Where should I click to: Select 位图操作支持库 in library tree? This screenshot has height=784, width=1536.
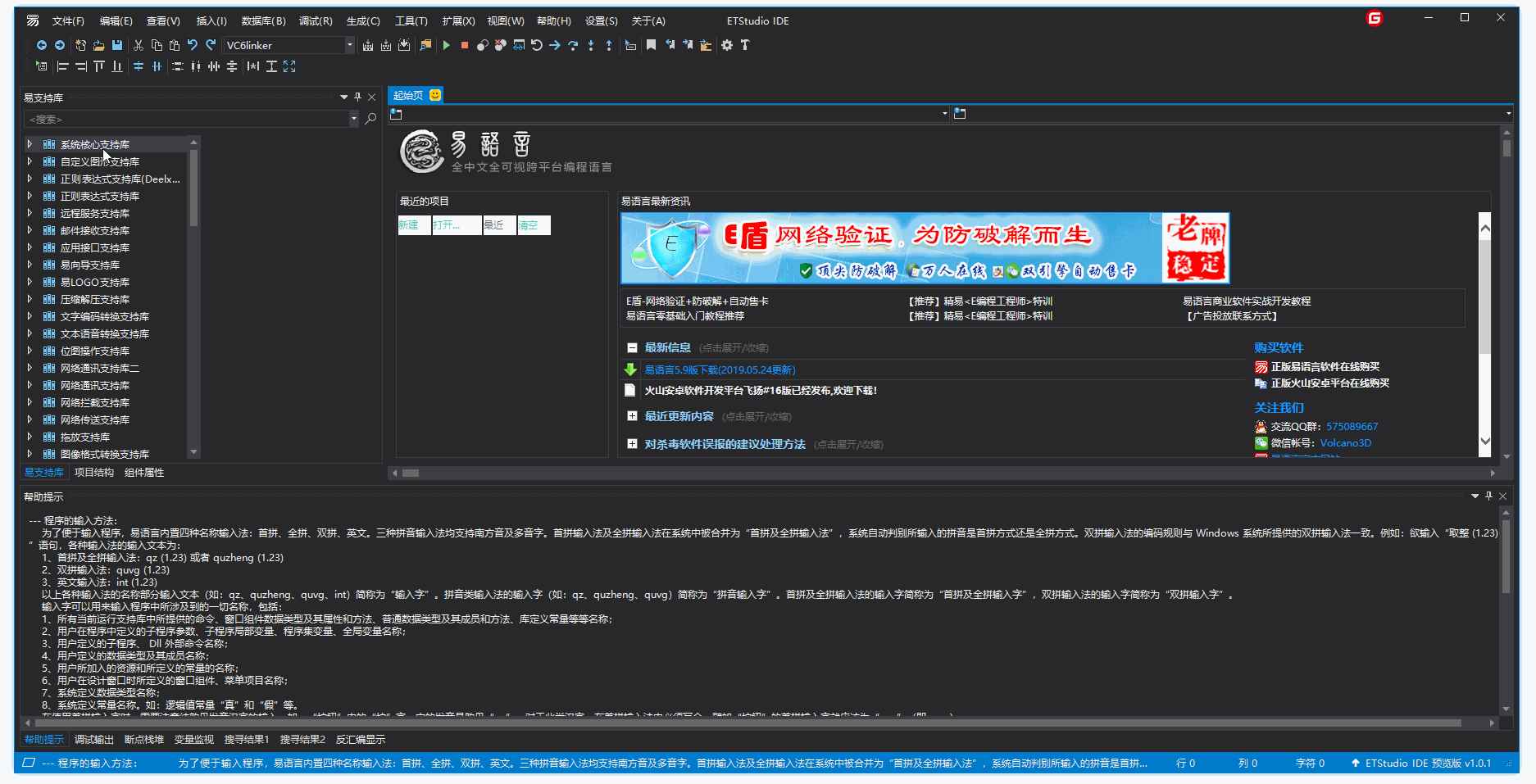pyautogui.click(x=94, y=351)
